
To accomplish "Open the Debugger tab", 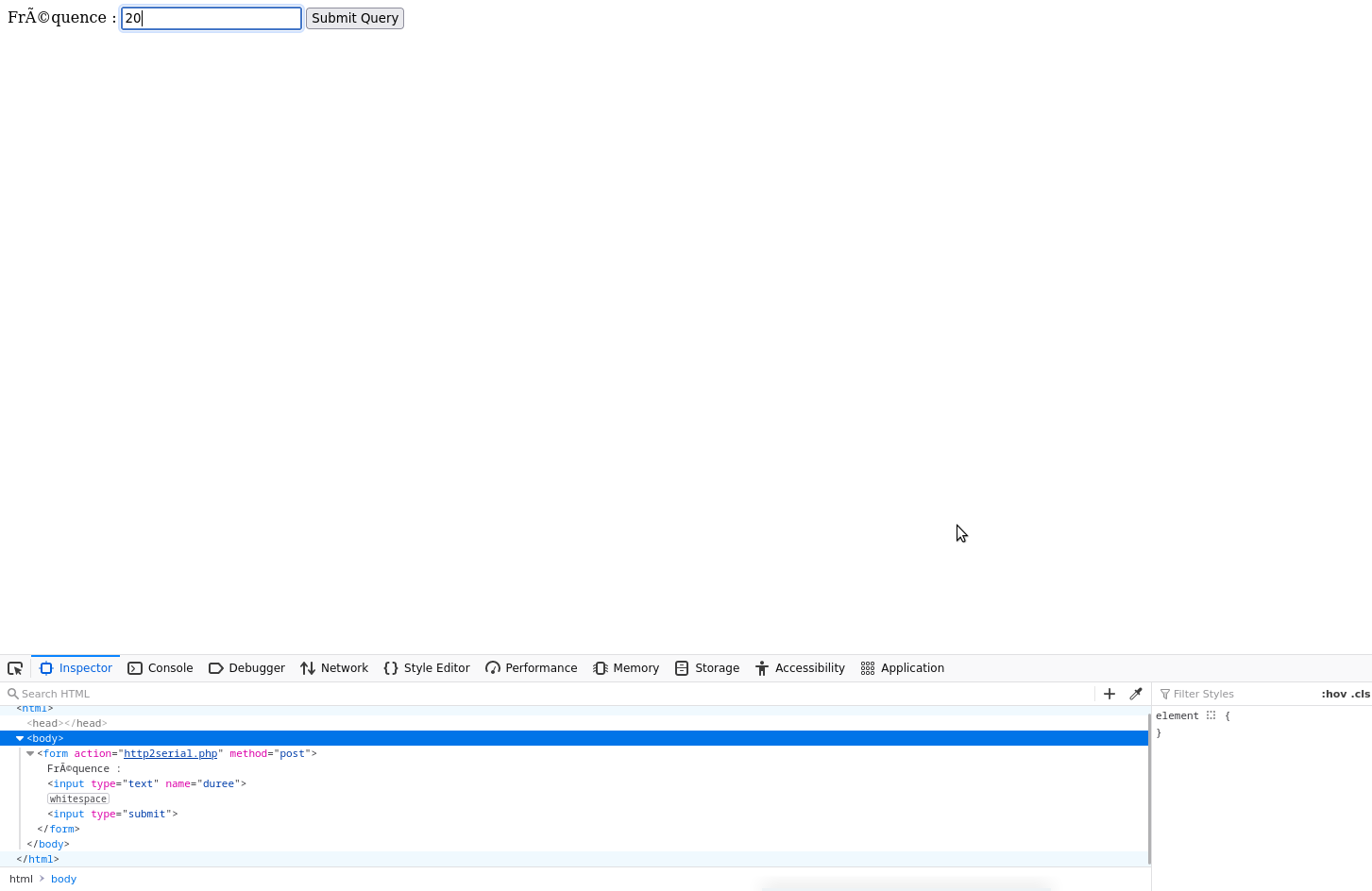I will (246, 668).
